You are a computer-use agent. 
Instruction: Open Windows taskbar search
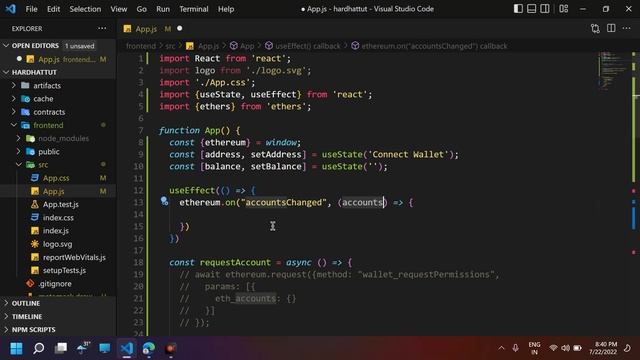coord(39,348)
